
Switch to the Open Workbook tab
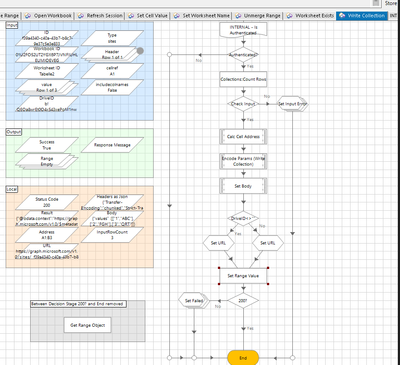point(49,16)
